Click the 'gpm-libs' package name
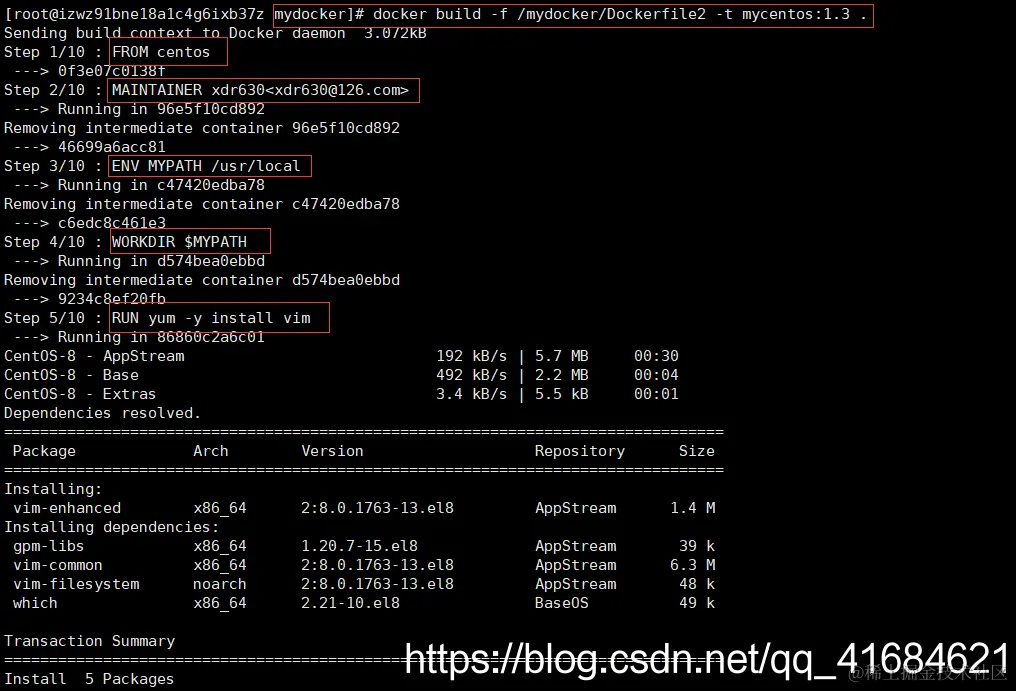The height and width of the screenshot is (691, 1016). click(x=49, y=546)
